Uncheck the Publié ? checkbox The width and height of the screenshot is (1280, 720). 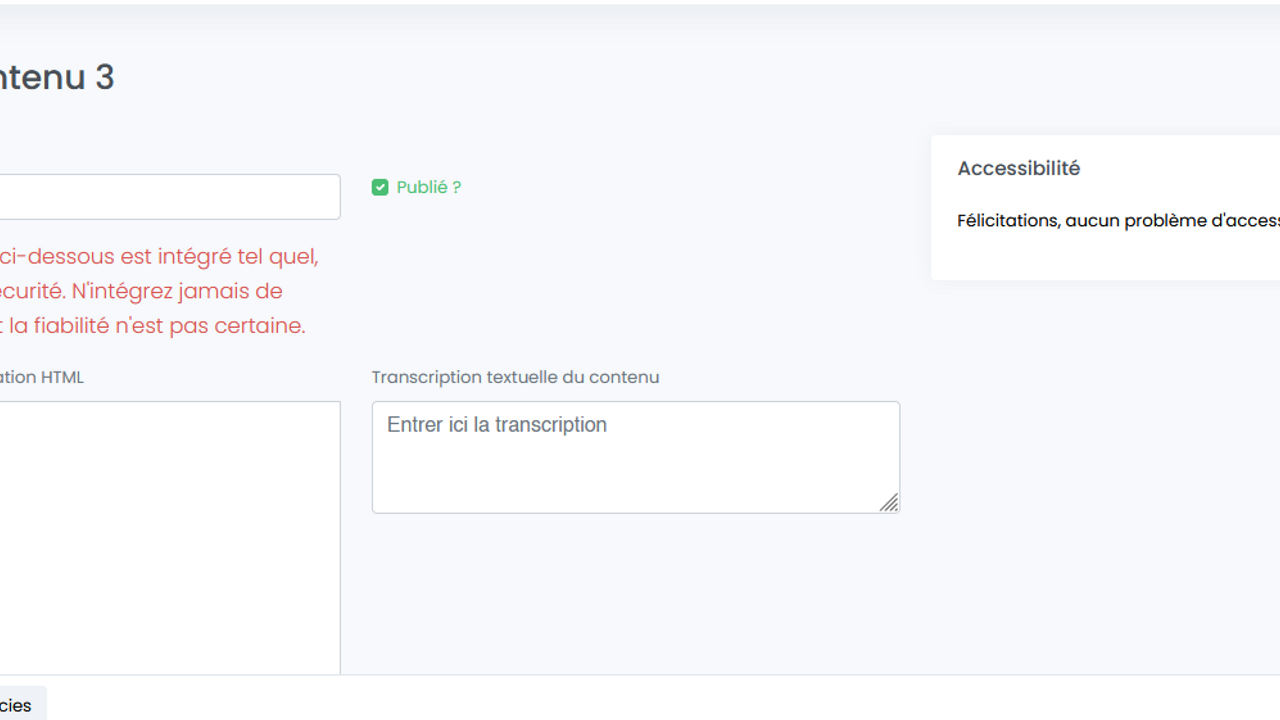380,188
